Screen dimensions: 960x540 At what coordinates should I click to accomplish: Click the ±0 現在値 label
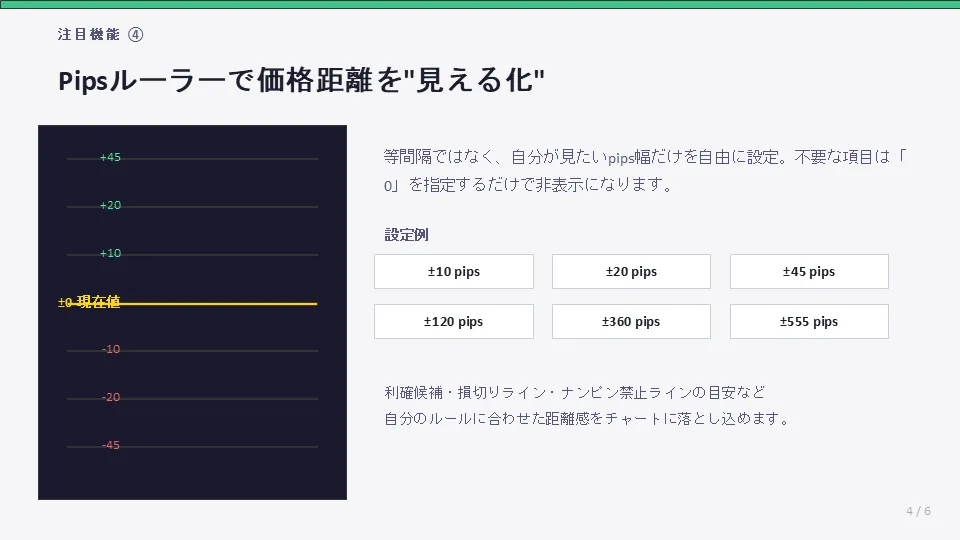(89, 302)
